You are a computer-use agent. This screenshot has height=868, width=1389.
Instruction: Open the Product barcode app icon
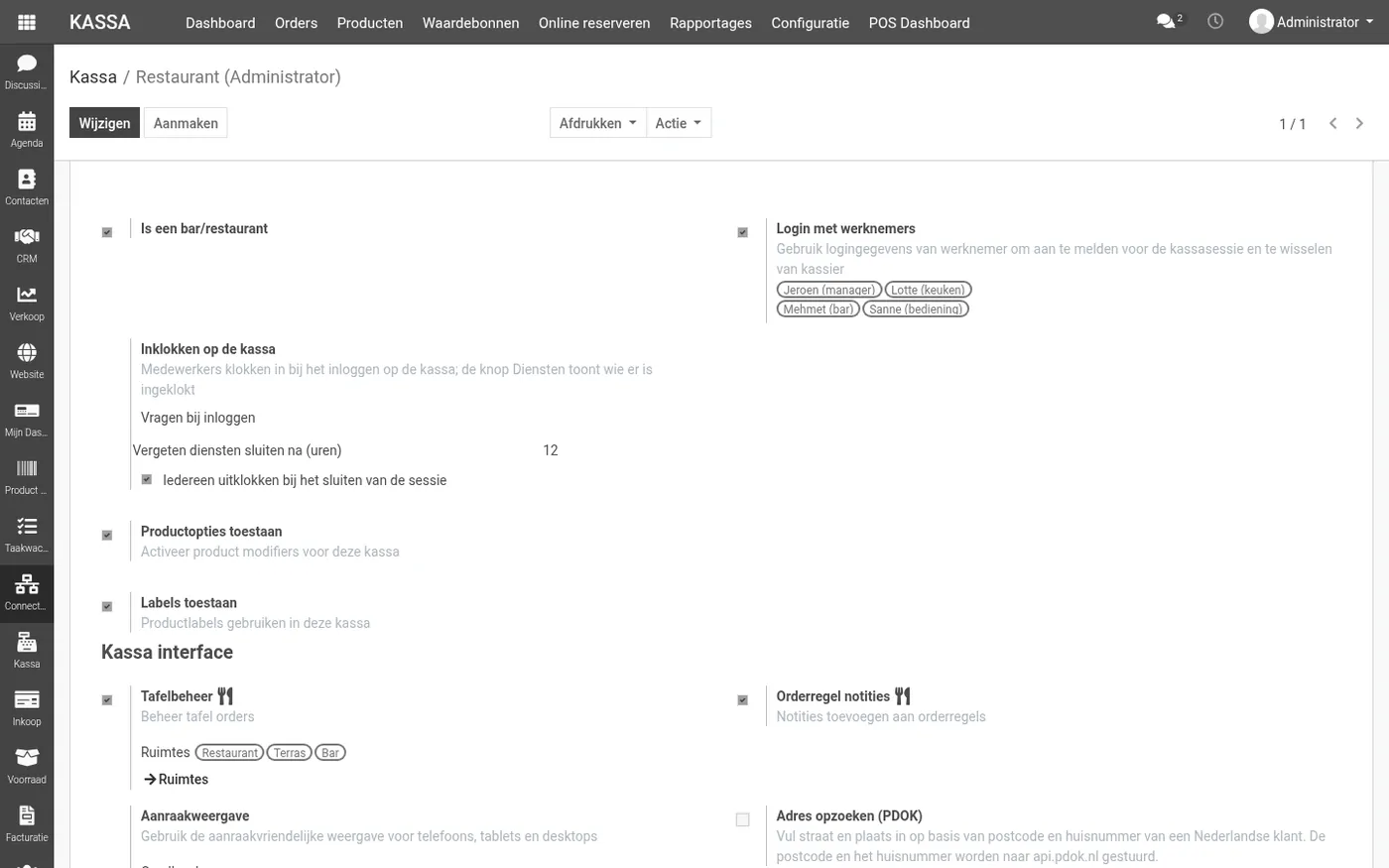pos(27,476)
